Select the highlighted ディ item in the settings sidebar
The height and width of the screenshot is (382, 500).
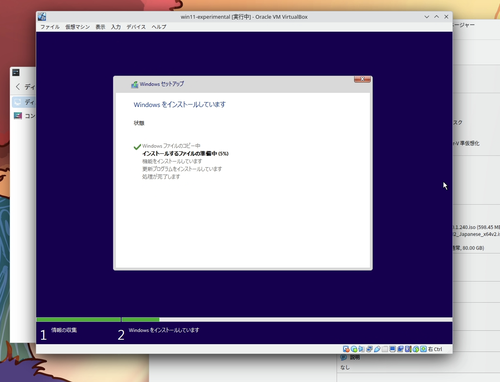(24, 102)
